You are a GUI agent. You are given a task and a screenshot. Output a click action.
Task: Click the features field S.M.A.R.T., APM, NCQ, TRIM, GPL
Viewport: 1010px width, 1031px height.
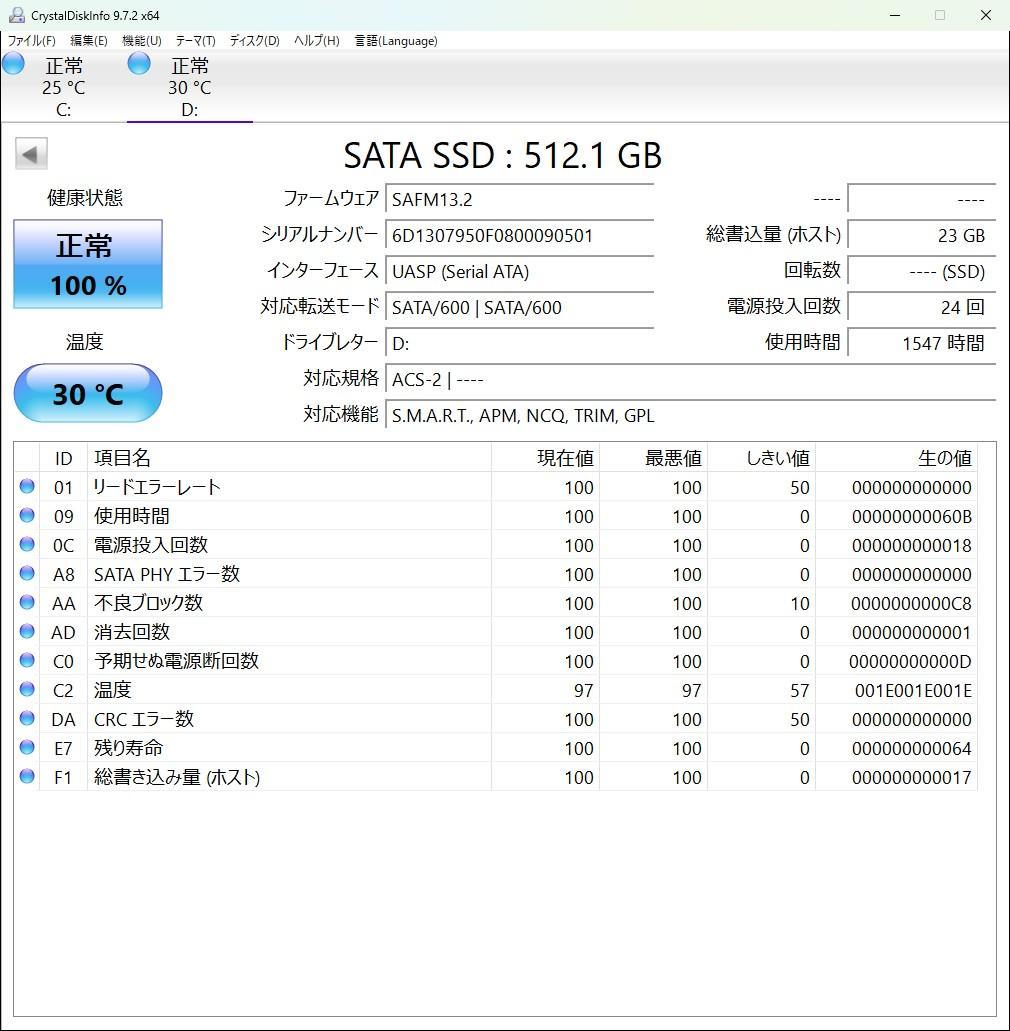tap(690, 416)
